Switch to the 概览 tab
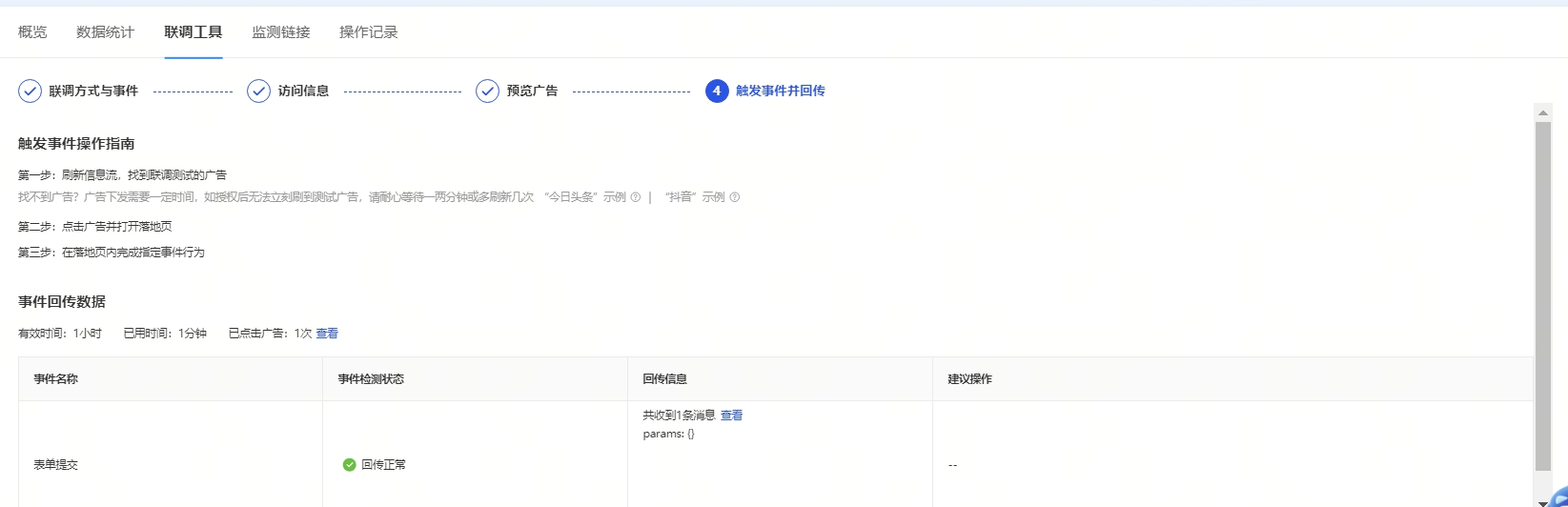Image resolution: width=1568 pixels, height=507 pixels. point(32,32)
